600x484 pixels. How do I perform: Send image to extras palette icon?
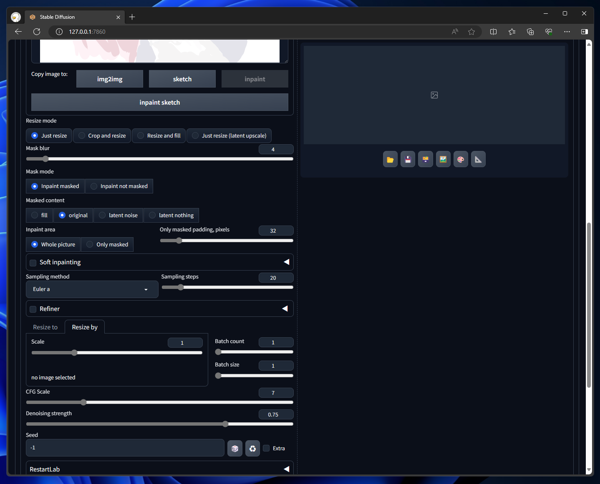pos(461,160)
